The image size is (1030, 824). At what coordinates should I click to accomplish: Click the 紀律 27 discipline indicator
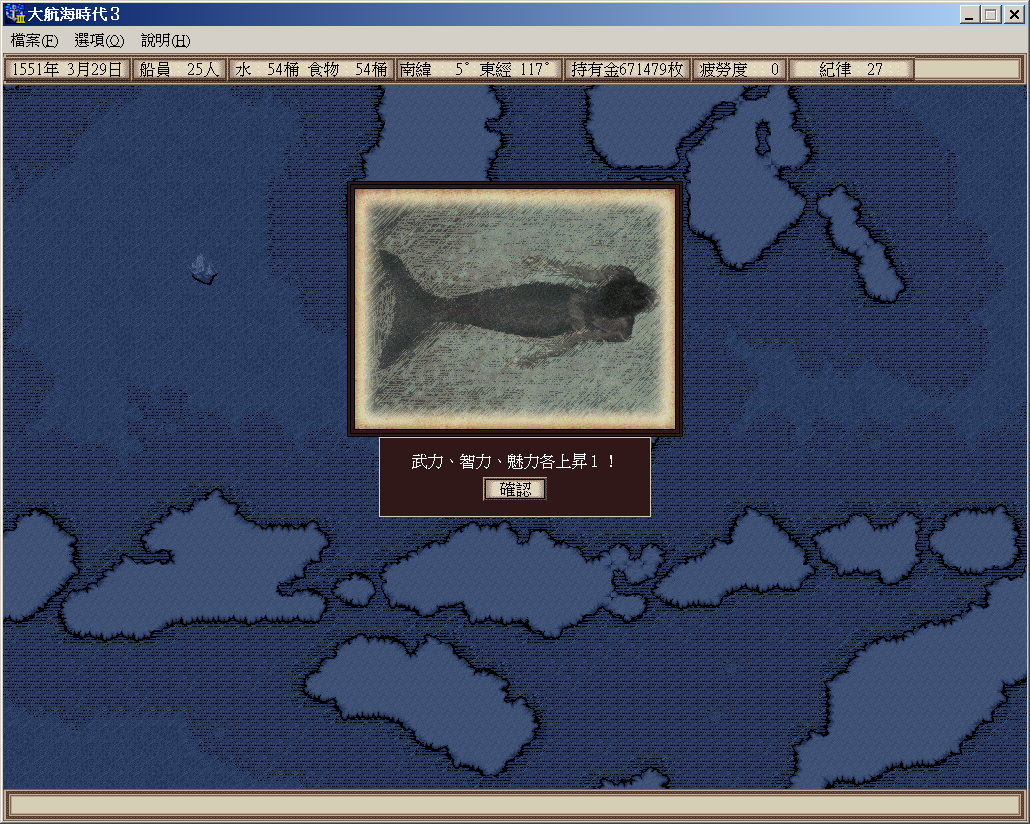click(x=851, y=69)
